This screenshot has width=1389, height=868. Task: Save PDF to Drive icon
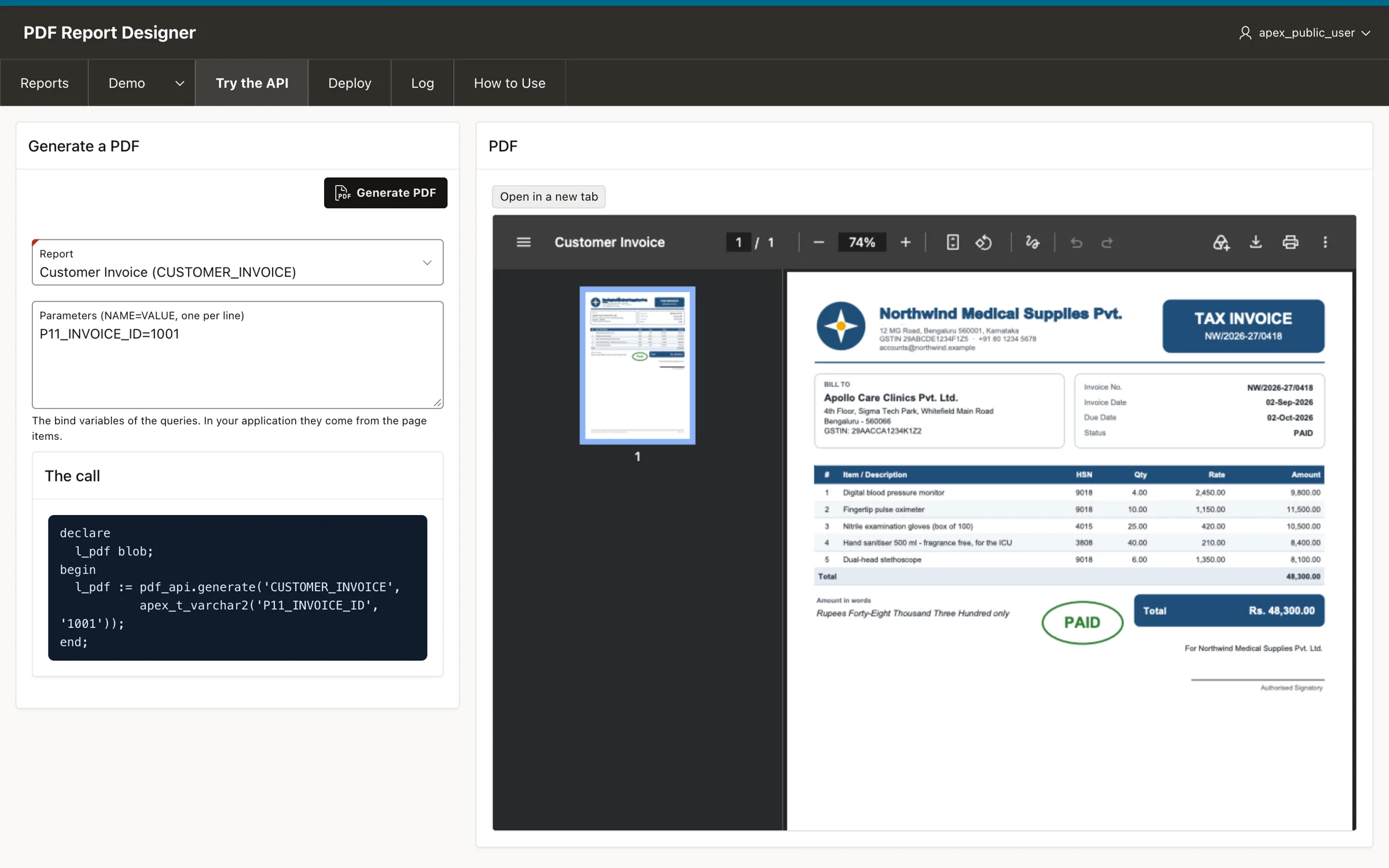pyautogui.click(x=1221, y=242)
